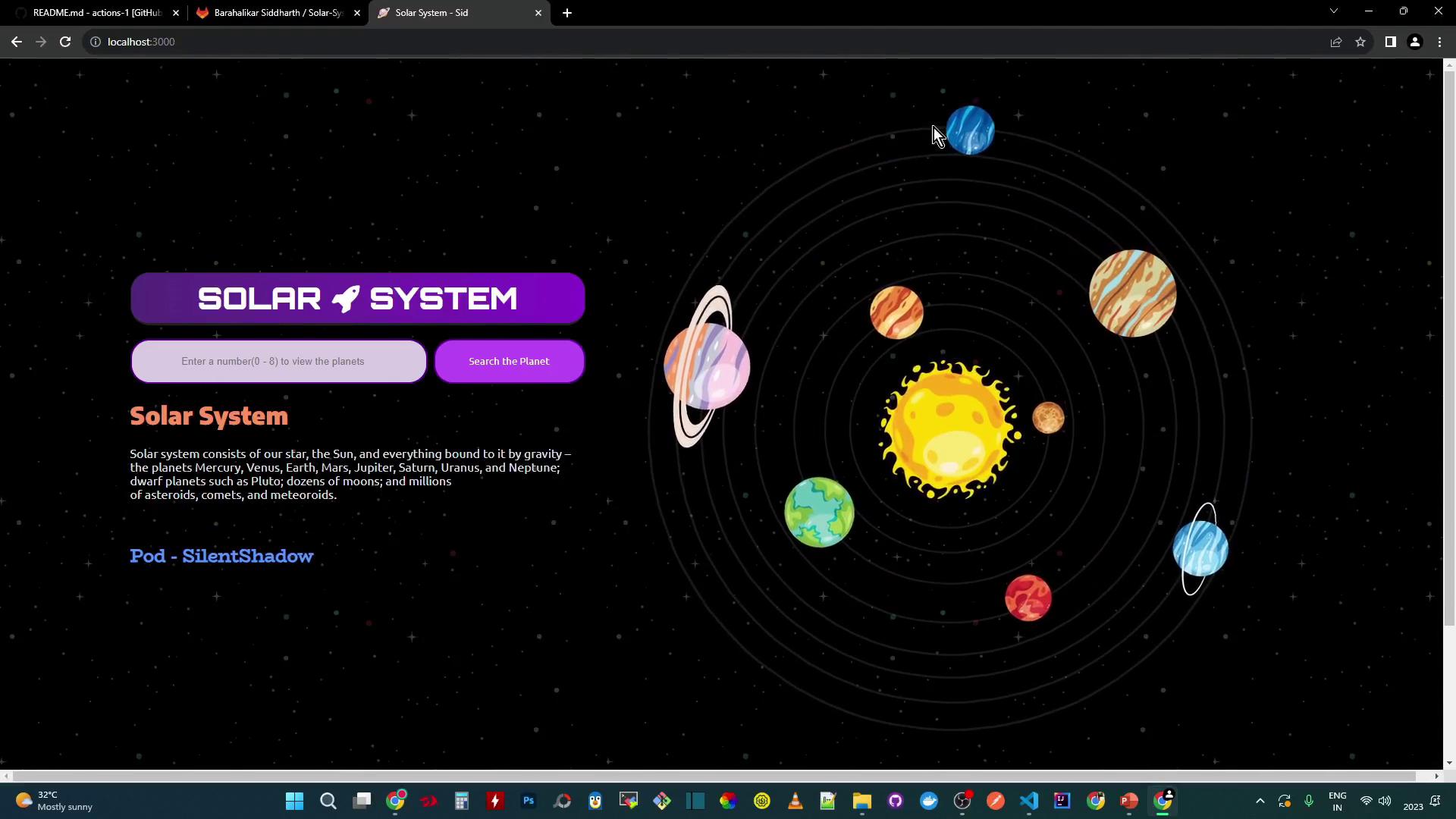Bookmark this page with the star icon

tap(1360, 42)
